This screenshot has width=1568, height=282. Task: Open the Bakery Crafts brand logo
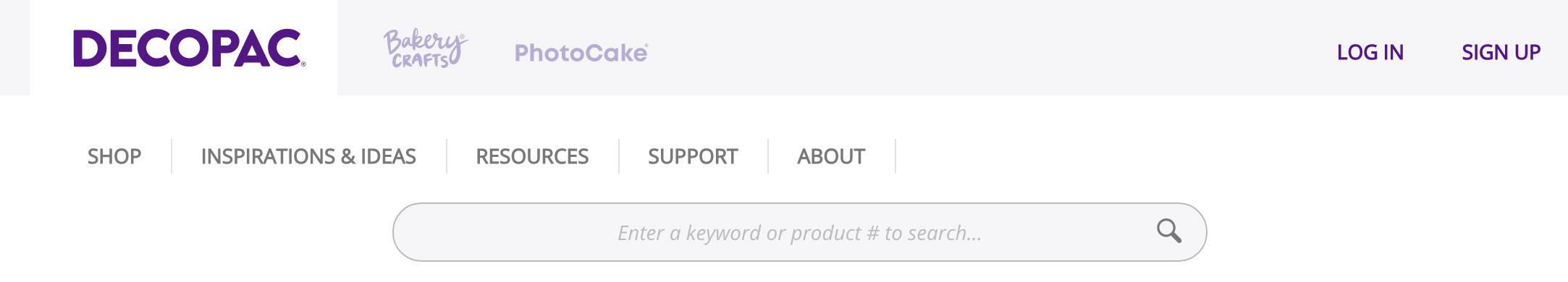tap(425, 49)
